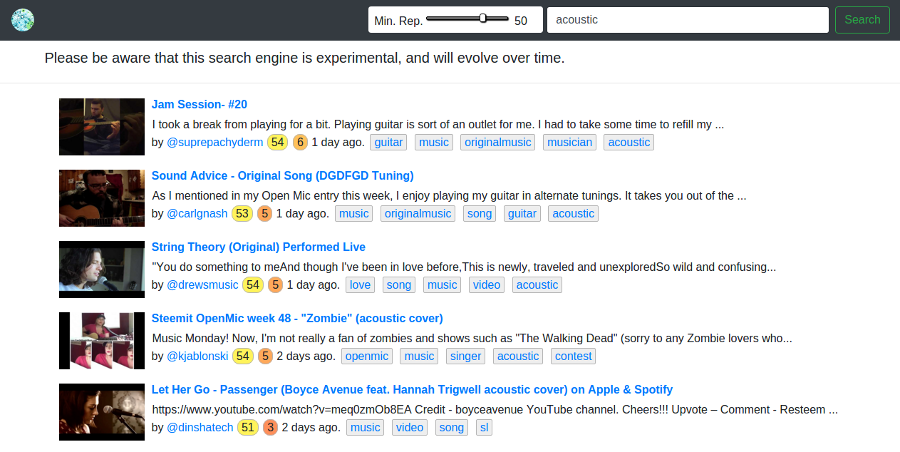Visit author @suprepachyderm's profile
Viewport: 900px width, 452px height.
pos(215,142)
